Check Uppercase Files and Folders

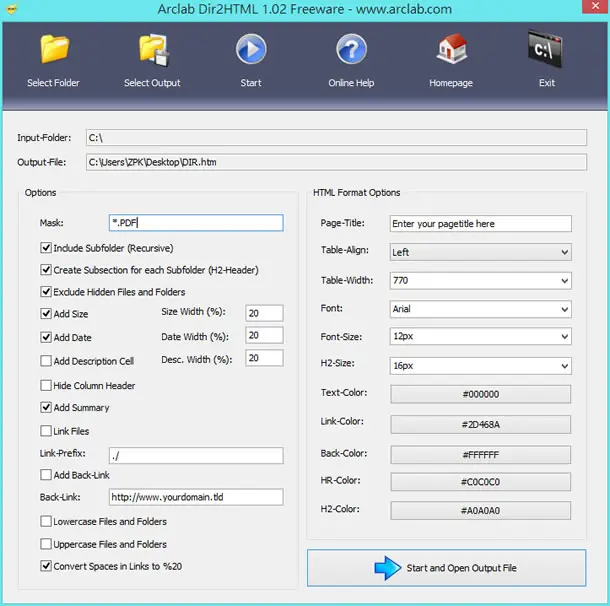[46, 544]
